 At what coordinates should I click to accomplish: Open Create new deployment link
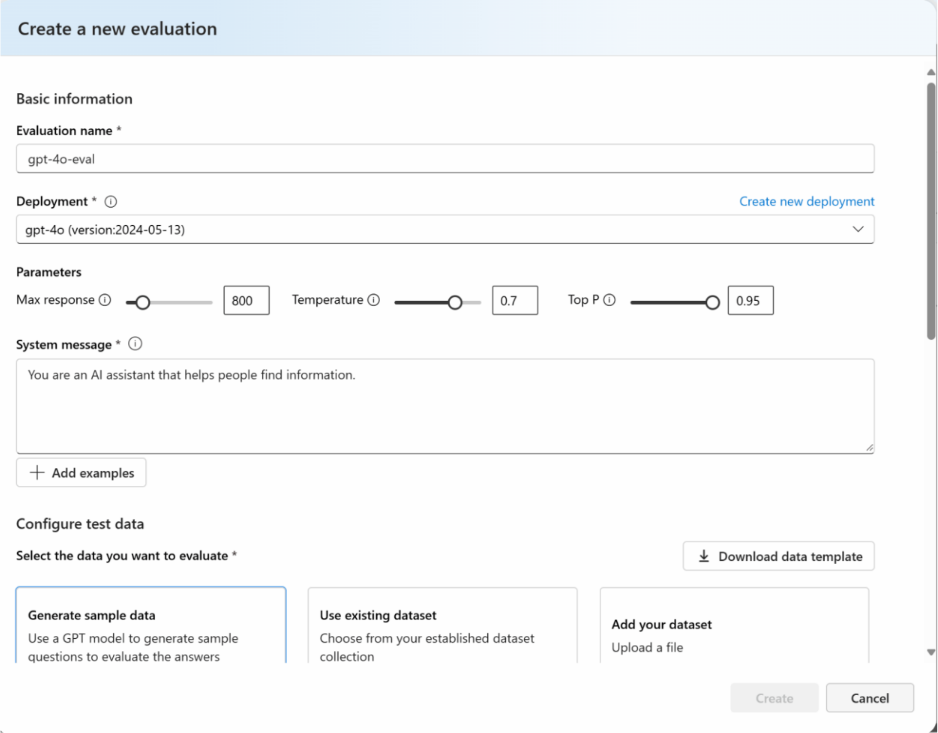click(806, 201)
